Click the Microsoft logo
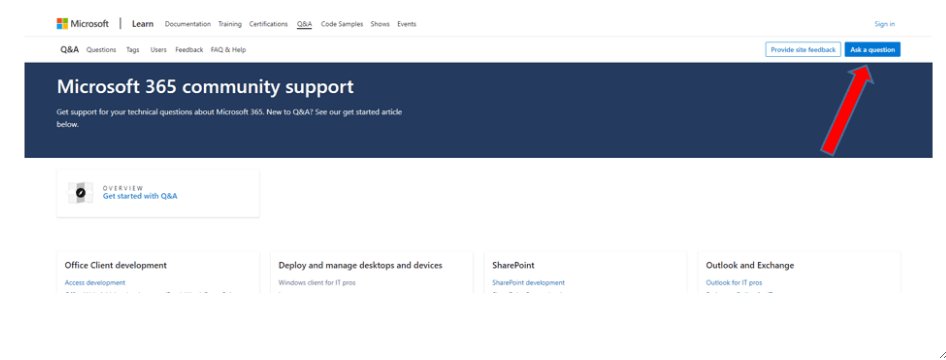The width and height of the screenshot is (946, 360). (x=83, y=24)
